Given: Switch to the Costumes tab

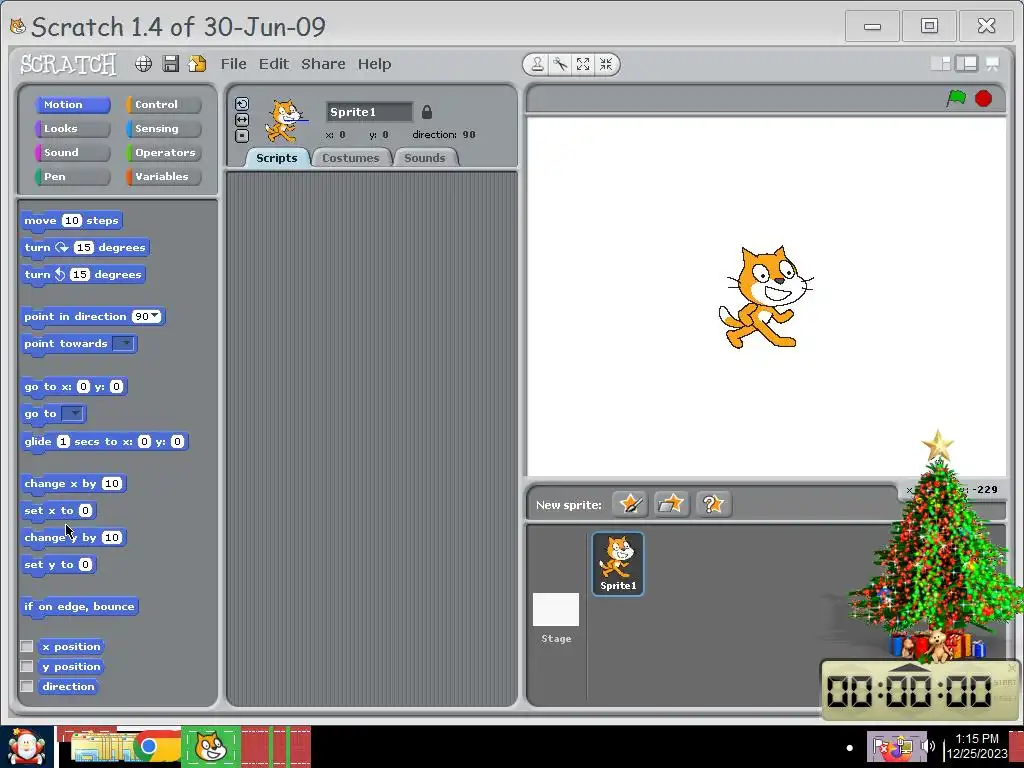Looking at the screenshot, I should click(351, 158).
